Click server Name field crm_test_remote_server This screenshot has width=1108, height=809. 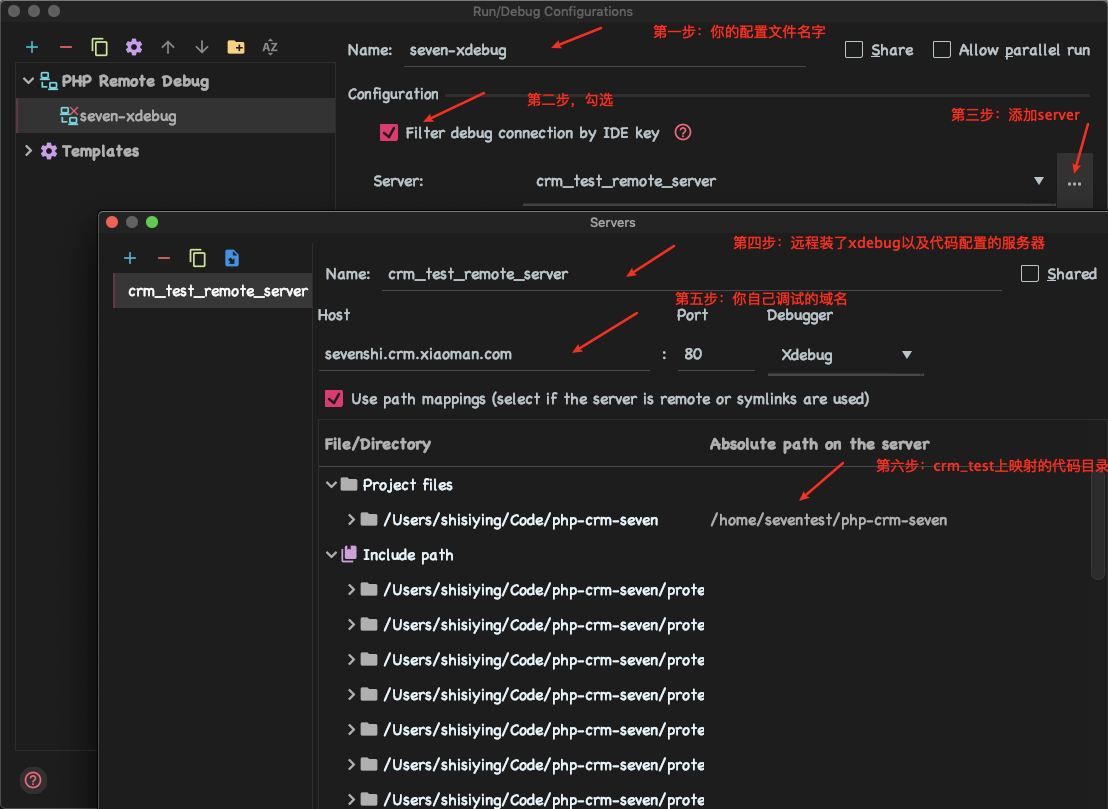692,274
